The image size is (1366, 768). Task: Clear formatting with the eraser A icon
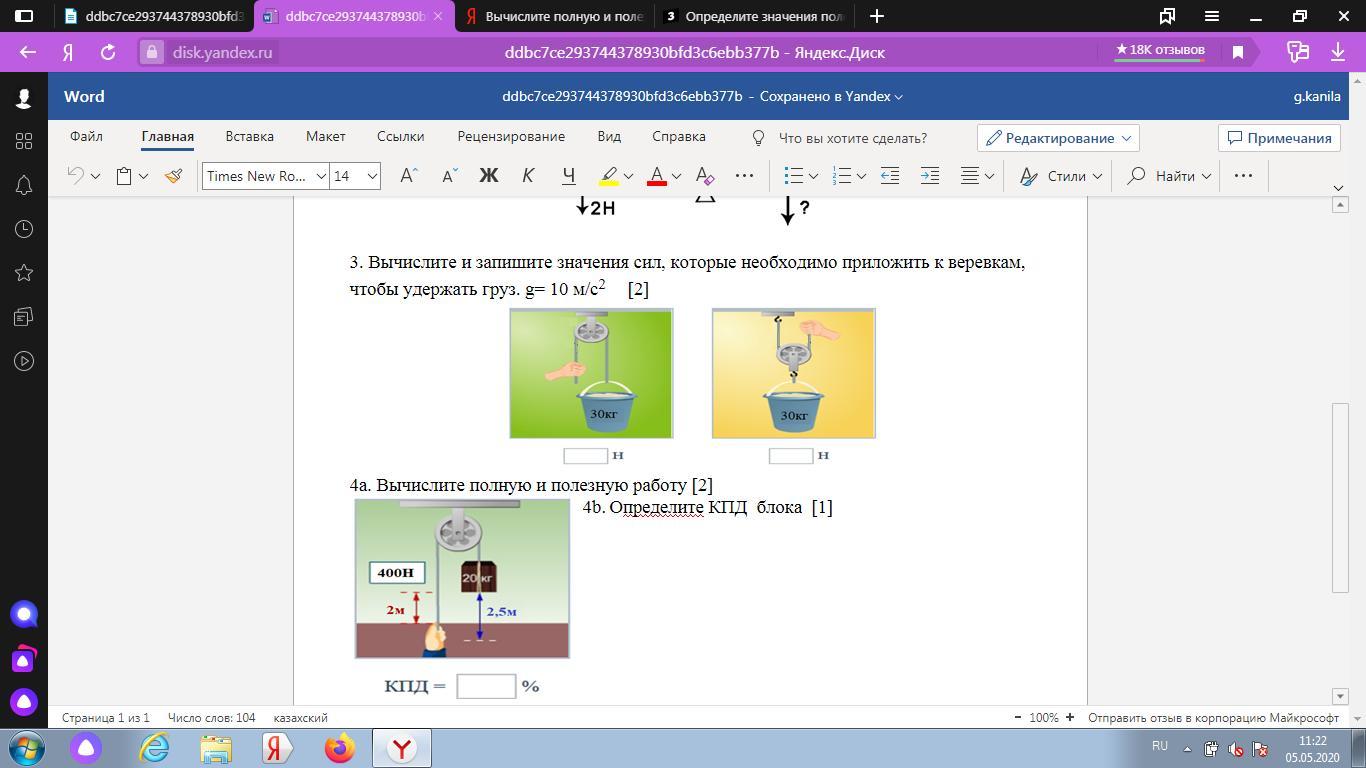(705, 176)
